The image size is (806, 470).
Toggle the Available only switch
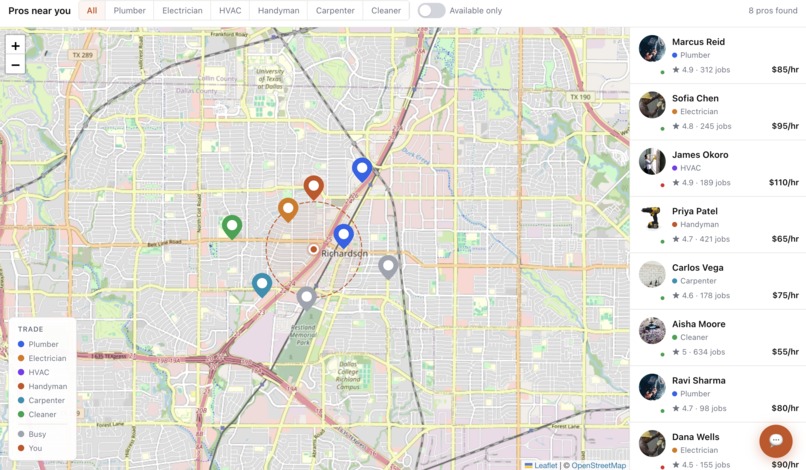(x=431, y=10)
